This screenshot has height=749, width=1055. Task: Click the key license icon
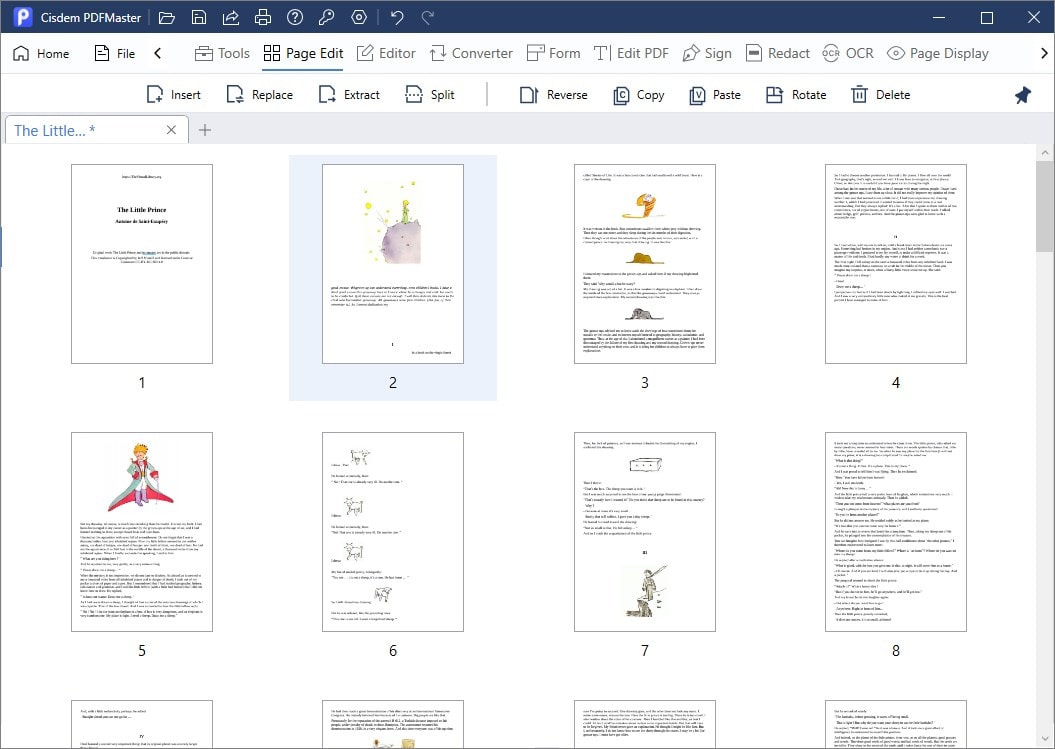tap(326, 17)
